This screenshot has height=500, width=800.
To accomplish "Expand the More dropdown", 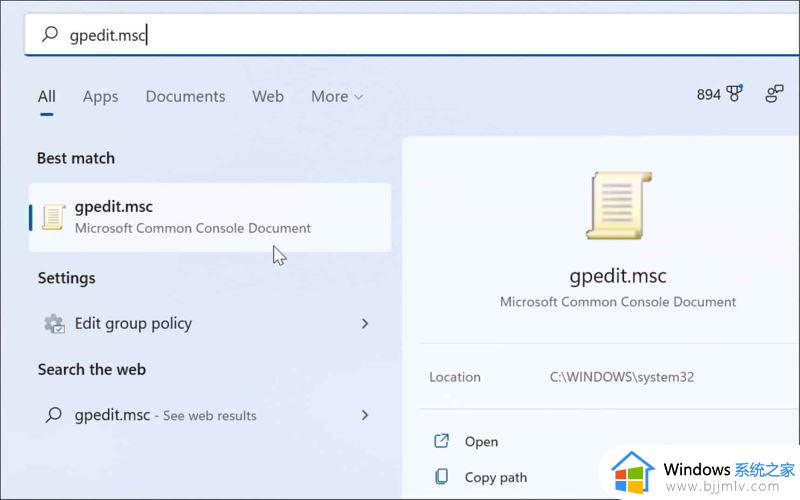I will (x=337, y=96).
